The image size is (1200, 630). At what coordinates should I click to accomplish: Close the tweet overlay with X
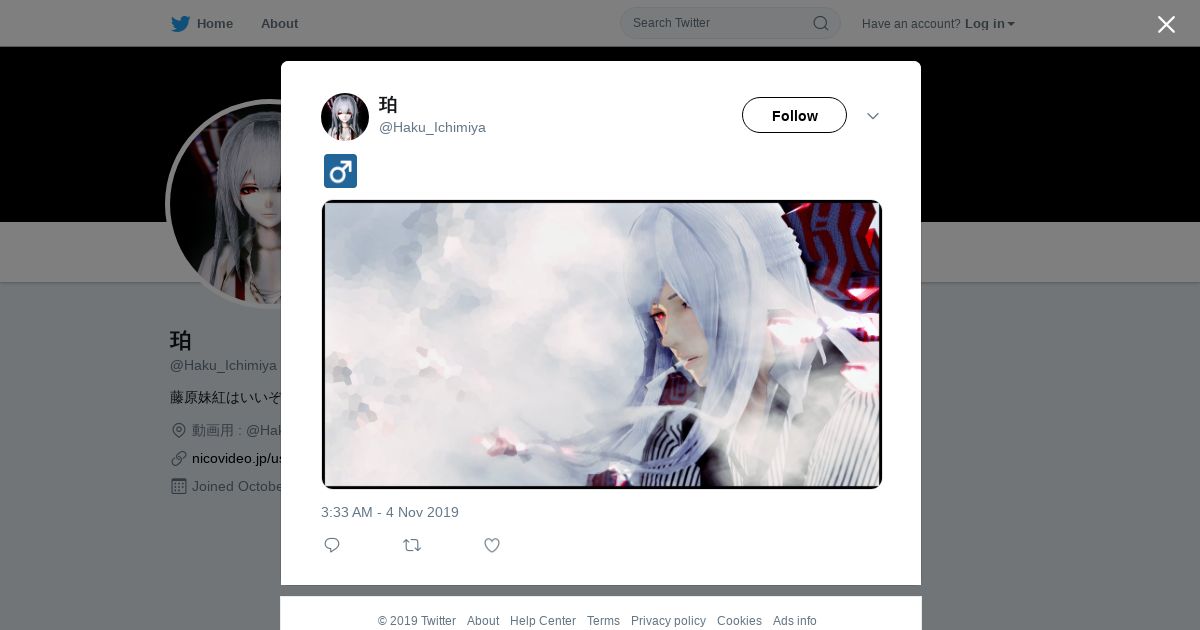(x=1166, y=24)
